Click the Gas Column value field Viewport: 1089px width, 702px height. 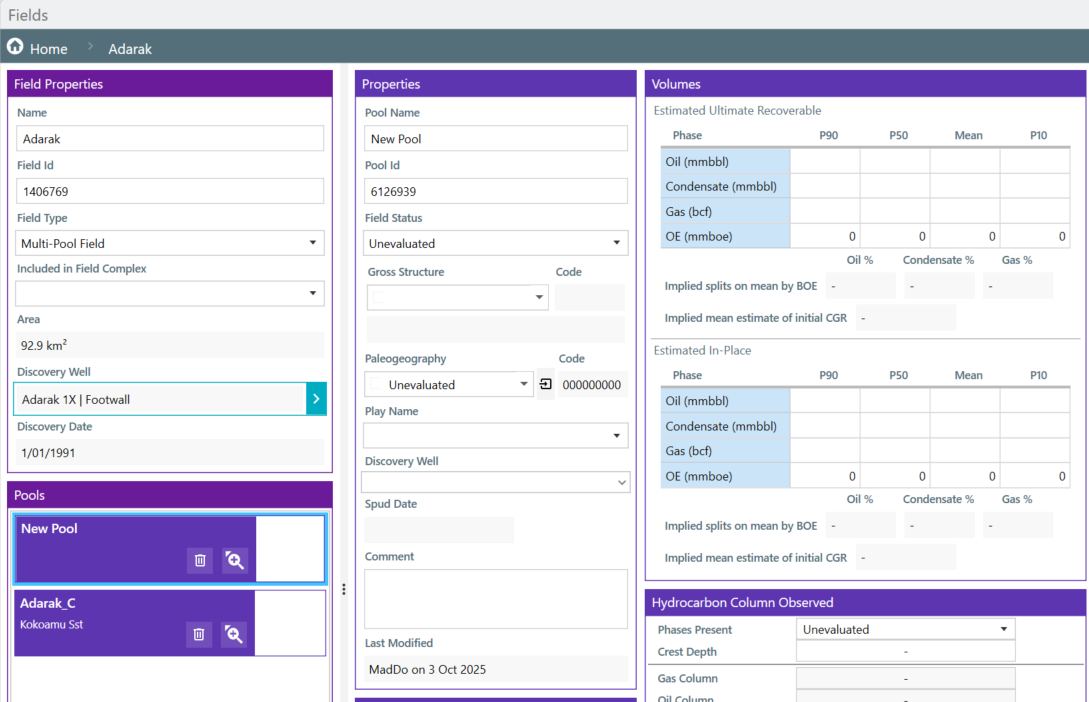pos(906,678)
